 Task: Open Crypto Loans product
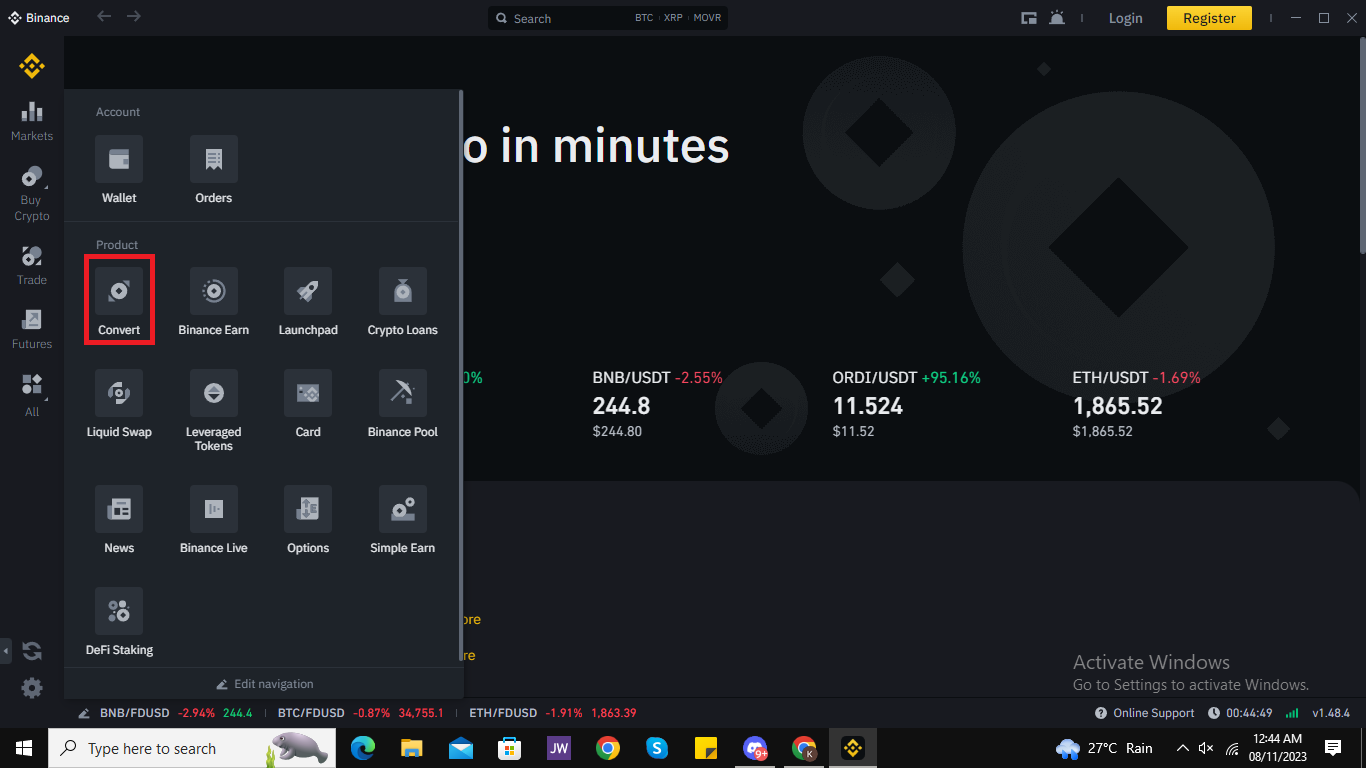403,302
